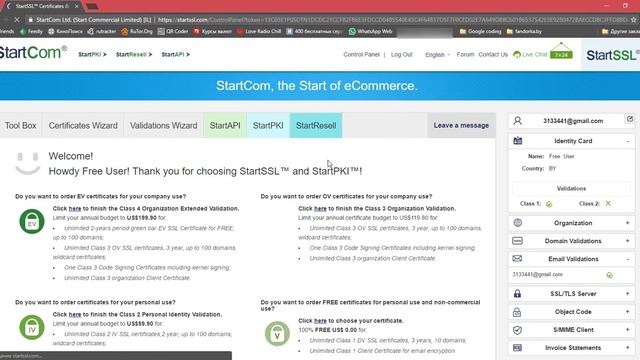Screen dimensions: 640x360
Task: Click the green IV certificate padlock icon
Action: [x=32, y=327]
